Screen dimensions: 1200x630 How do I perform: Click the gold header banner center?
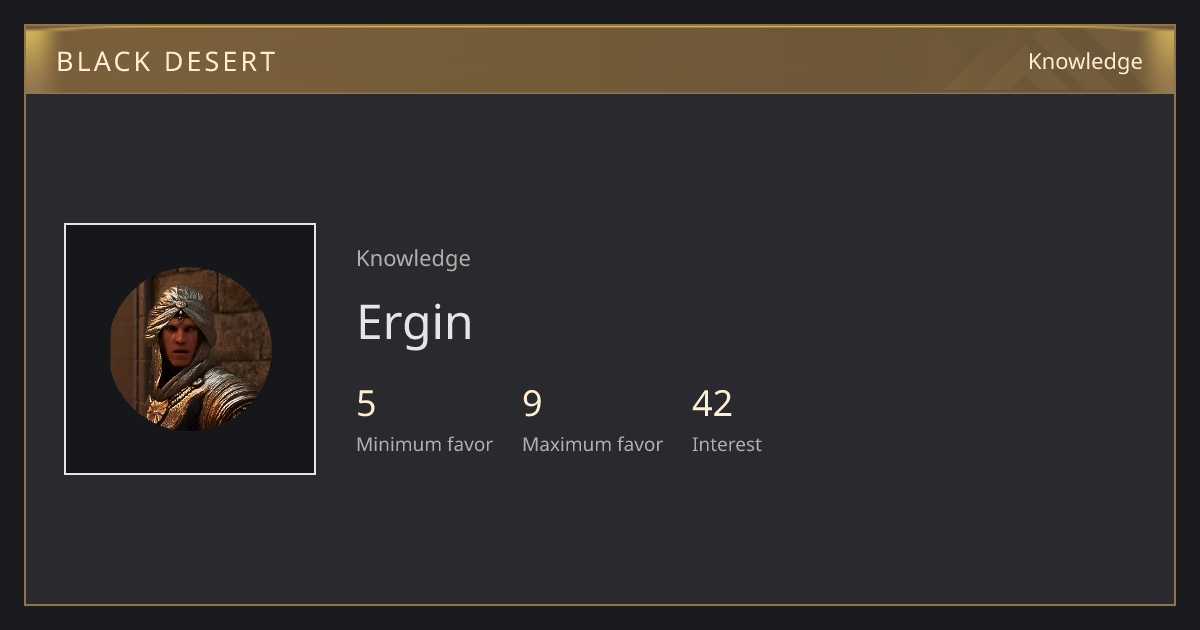600,60
